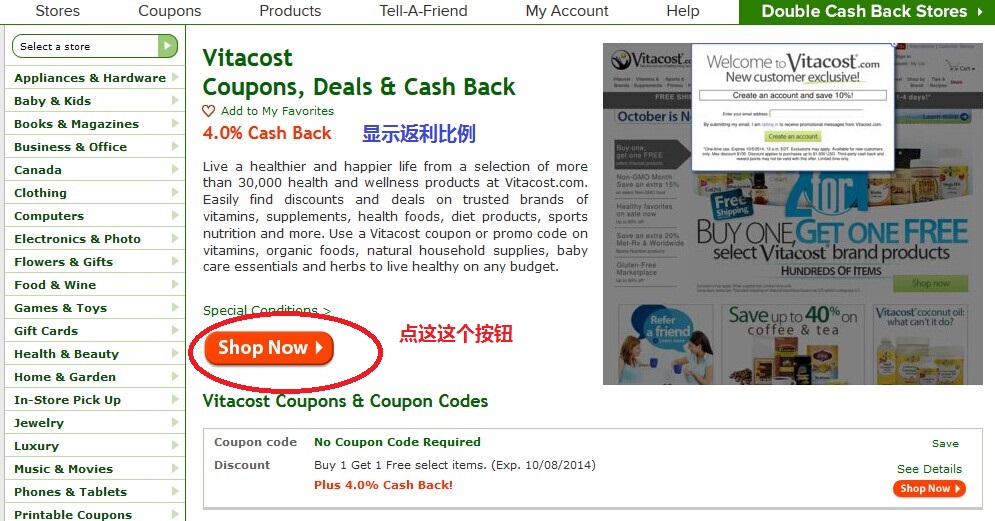Open the See Details link
Image resolution: width=995 pixels, height=521 pixels.
pyautogui.click(x=929, y=469)
